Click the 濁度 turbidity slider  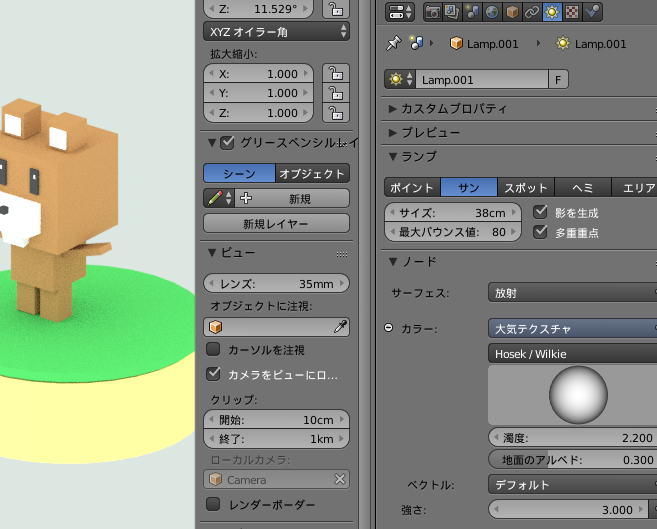pyautogui.click(x=572, y=438)
